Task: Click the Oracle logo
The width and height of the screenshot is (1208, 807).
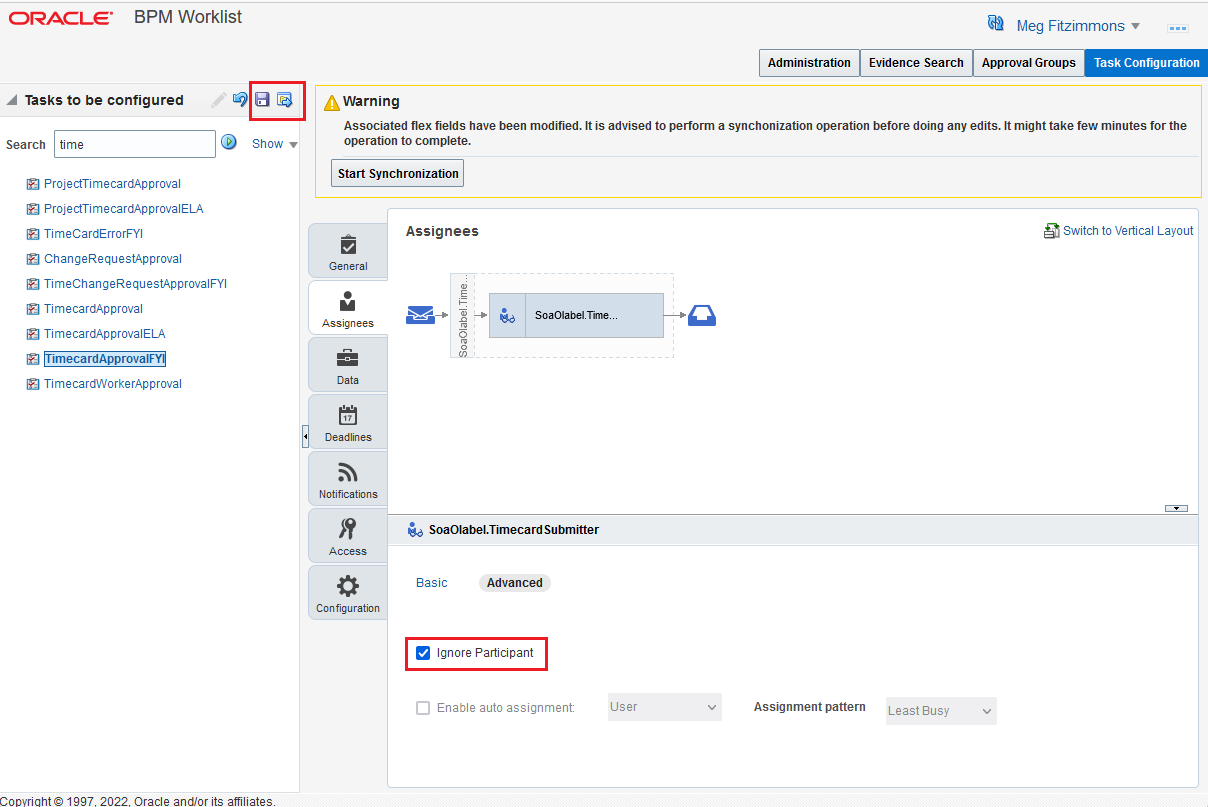Action: click(x=60, y=18)
